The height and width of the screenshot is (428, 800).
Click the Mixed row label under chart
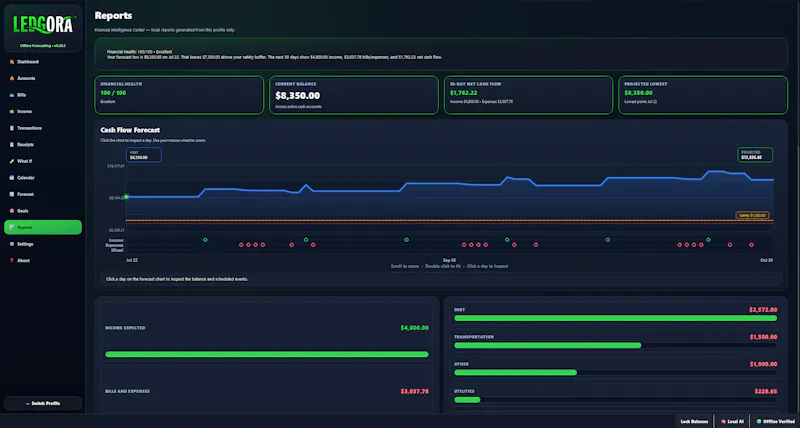pyautogui.click(x=118, y=250)
